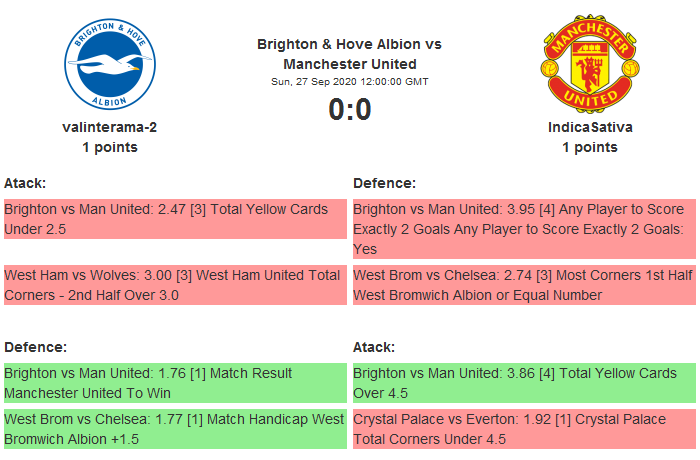
Task: Select Most Corners 1st Half West Bromwich bet
Action: 524,285
